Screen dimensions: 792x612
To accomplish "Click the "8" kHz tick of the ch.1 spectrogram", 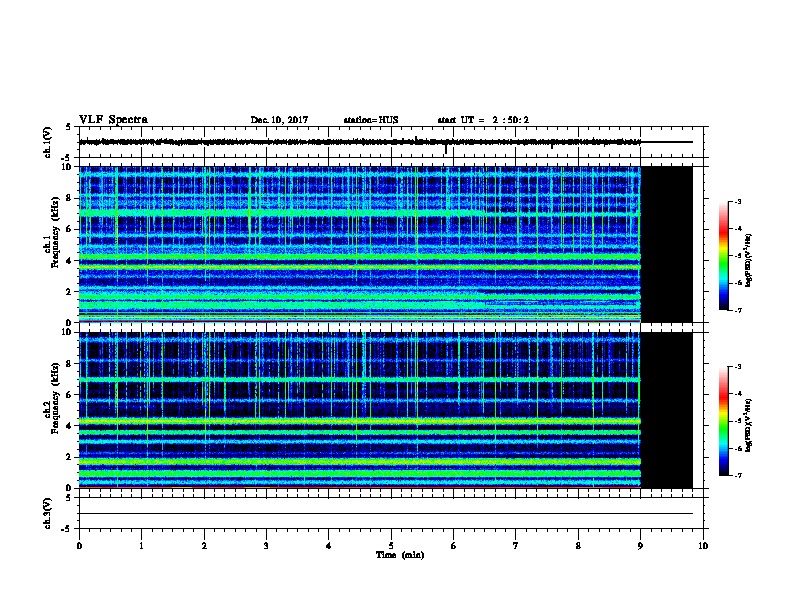I will tap(69, 198).
